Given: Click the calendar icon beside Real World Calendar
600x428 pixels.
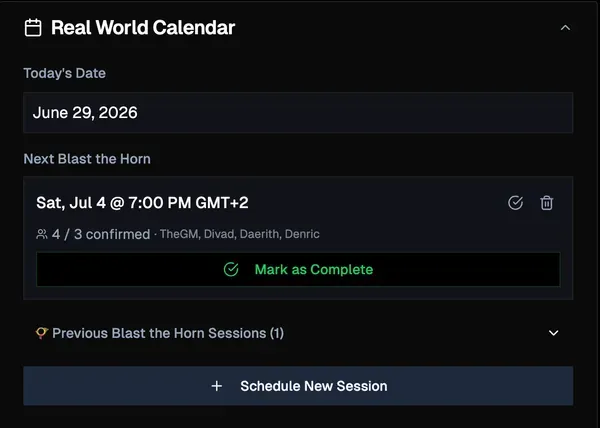Looking at the screenshot, I should click(x=33, y=28).
